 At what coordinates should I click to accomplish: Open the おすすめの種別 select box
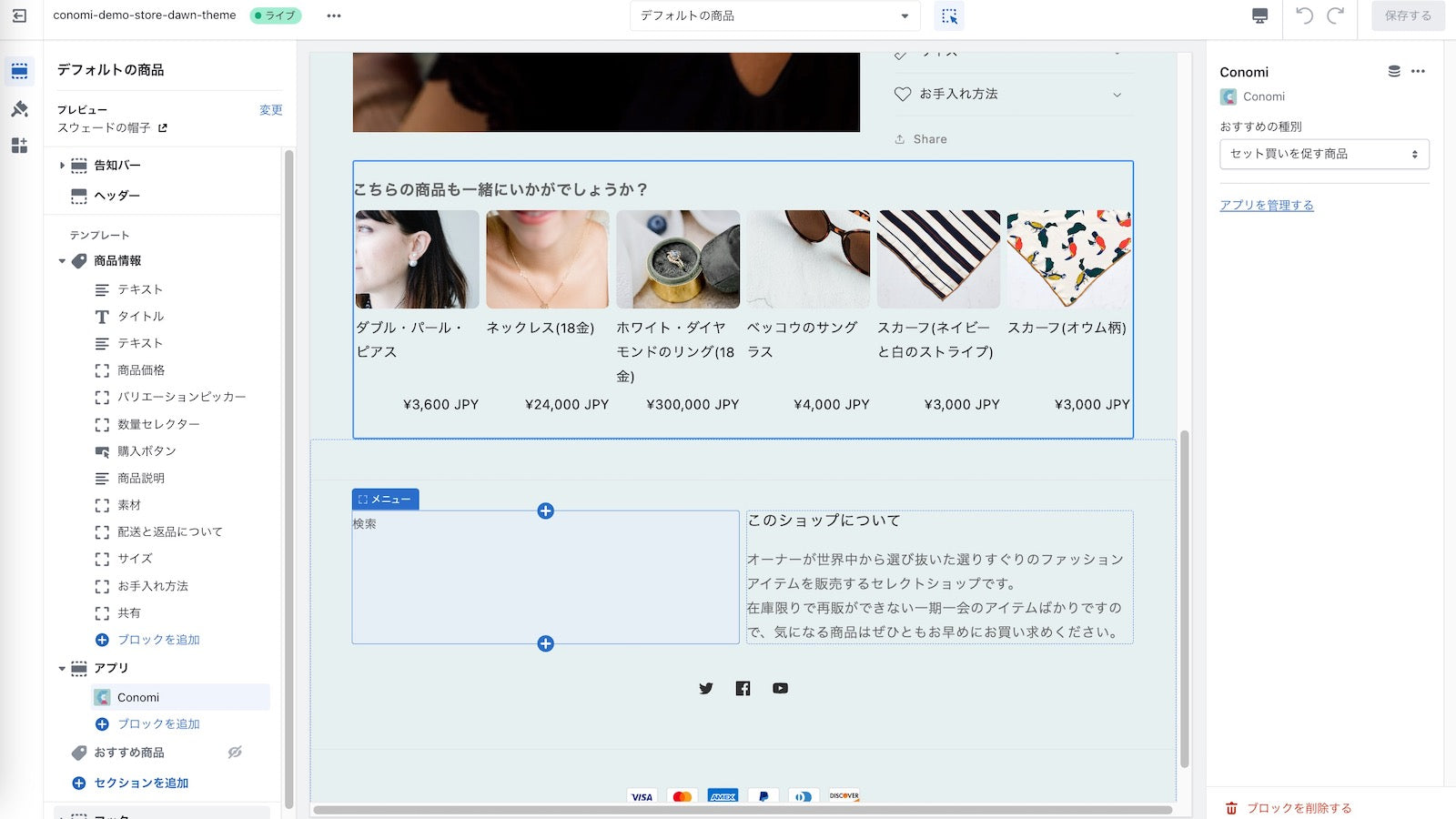[1323, 154]
